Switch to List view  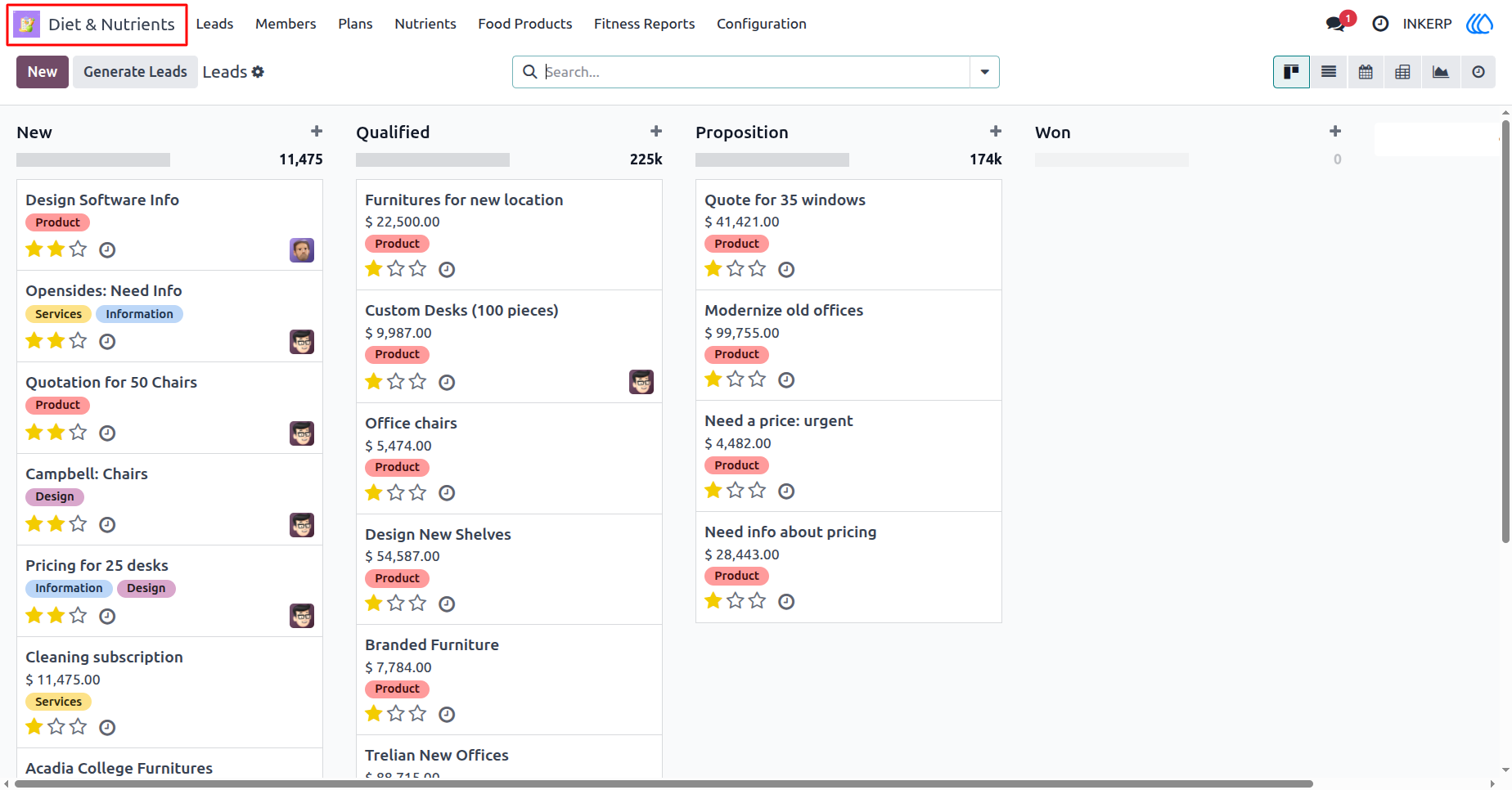point(1329,72)
